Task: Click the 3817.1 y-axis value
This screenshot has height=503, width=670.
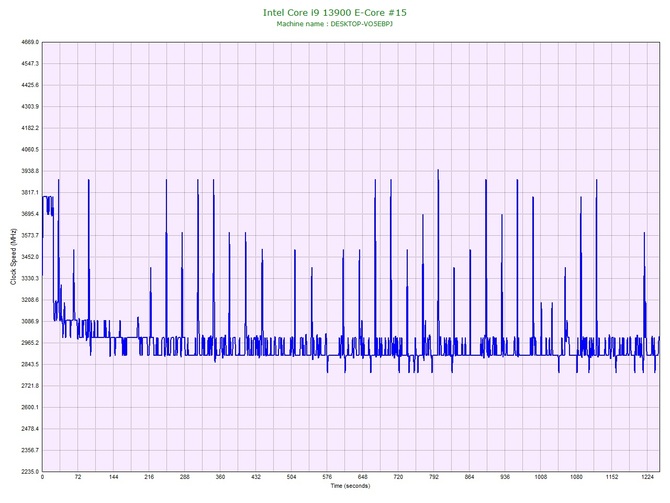Action: pos(30,192)
